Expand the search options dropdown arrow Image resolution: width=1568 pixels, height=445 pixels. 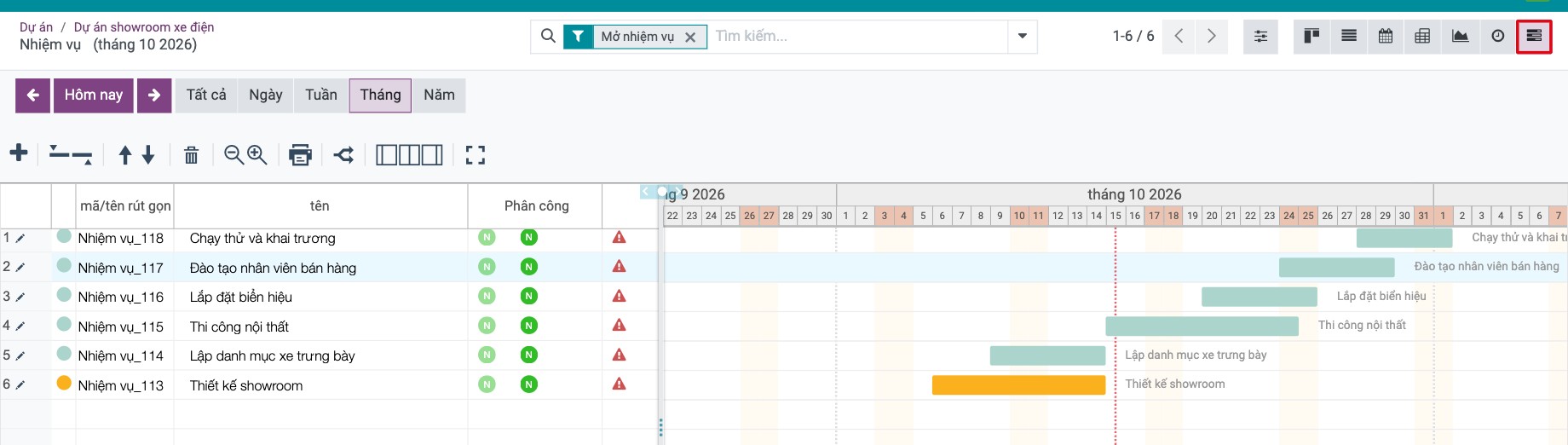pos(1022,36)
